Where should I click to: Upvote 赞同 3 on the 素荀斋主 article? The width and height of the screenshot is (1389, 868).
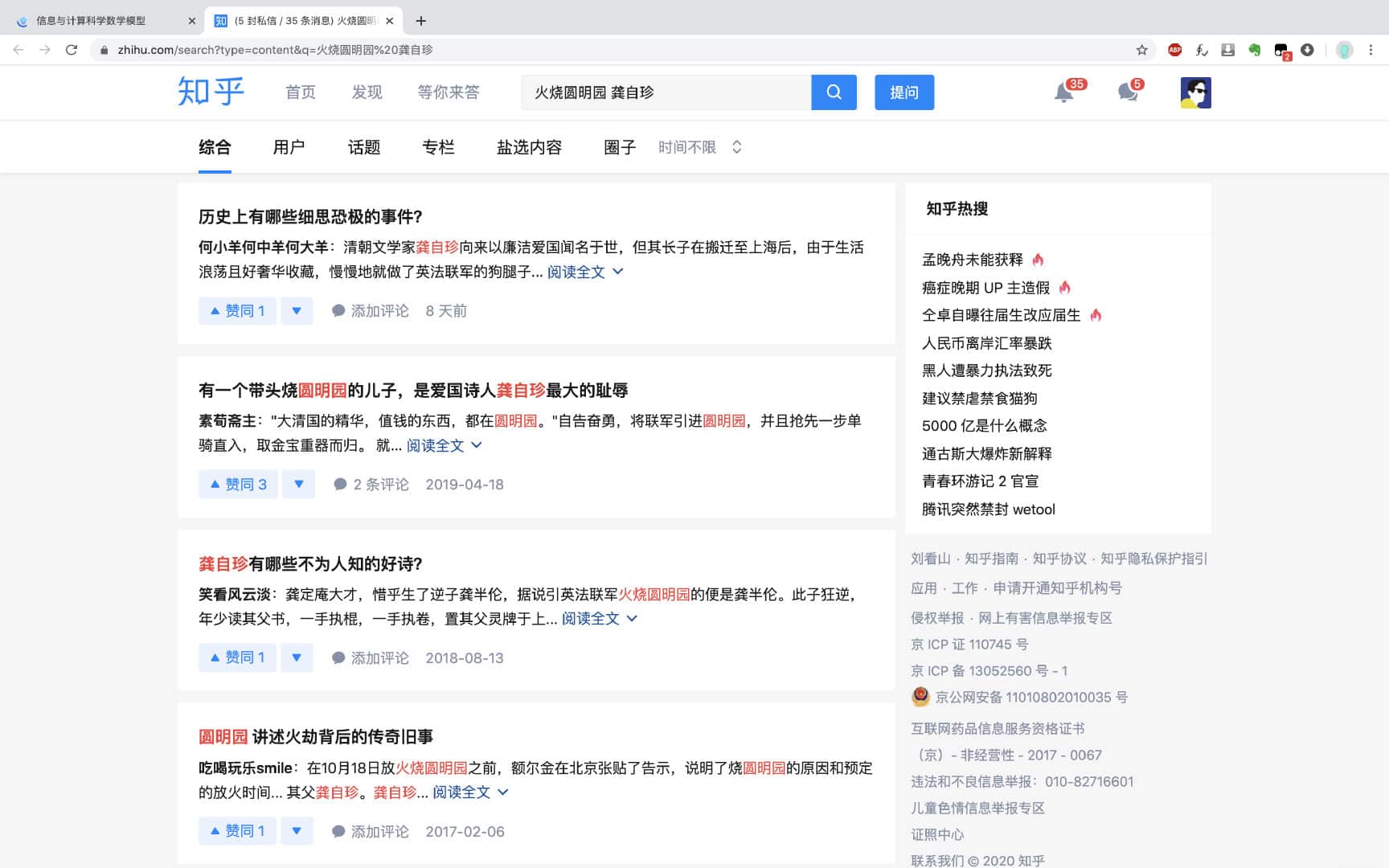coord(238,485)
